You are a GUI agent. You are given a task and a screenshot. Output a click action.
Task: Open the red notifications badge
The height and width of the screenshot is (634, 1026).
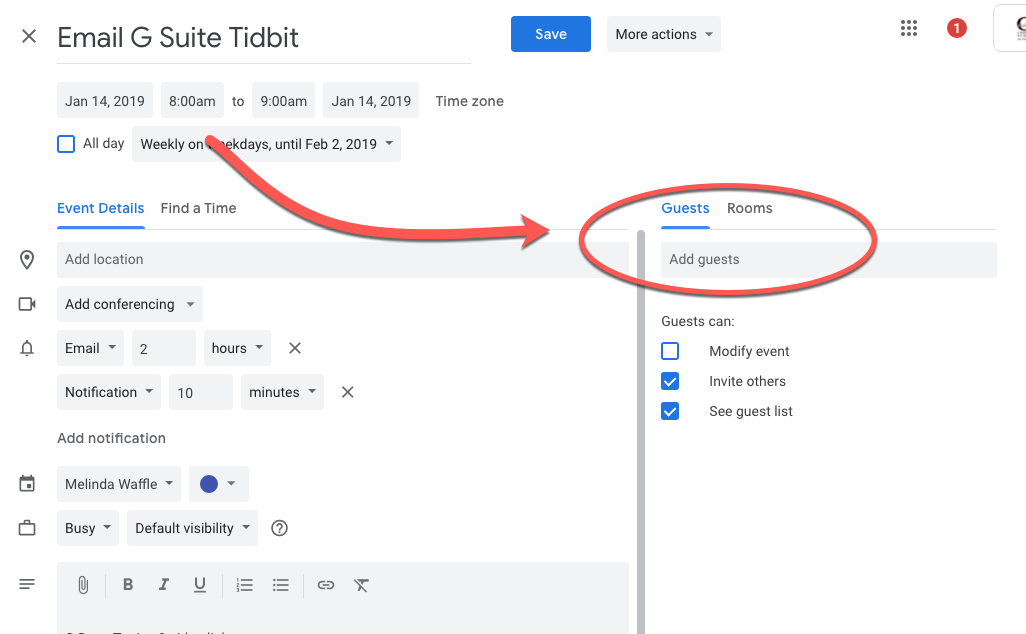pos(957,28)
